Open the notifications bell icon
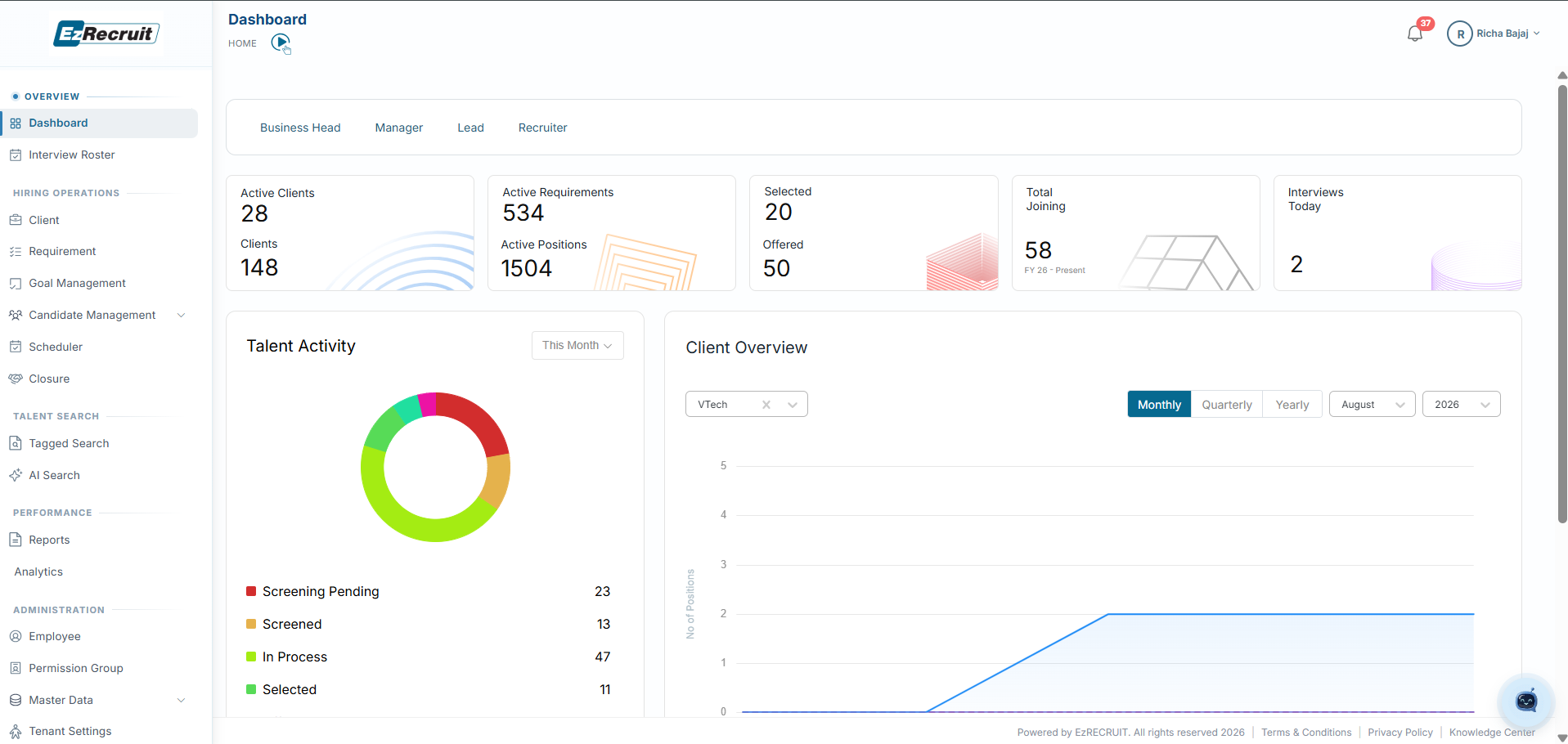 coord(1414,34)
